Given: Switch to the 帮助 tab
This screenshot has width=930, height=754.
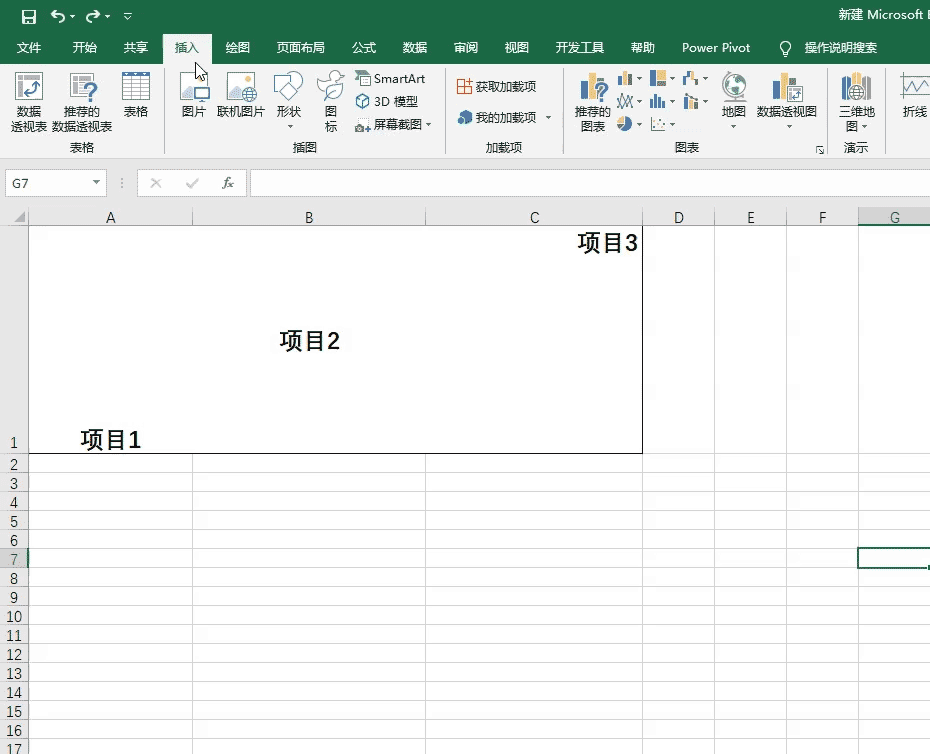Looking at the screenshot, I should [642, 47].
